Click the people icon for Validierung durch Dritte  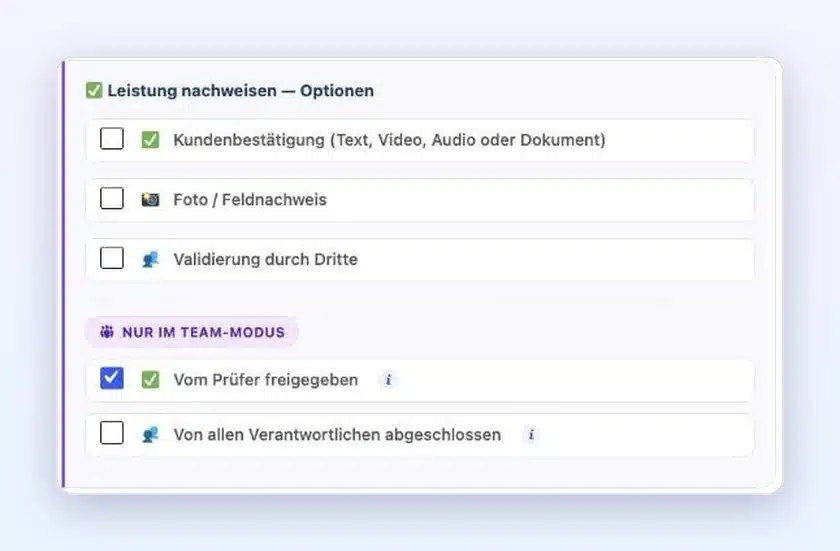(150, 259)
